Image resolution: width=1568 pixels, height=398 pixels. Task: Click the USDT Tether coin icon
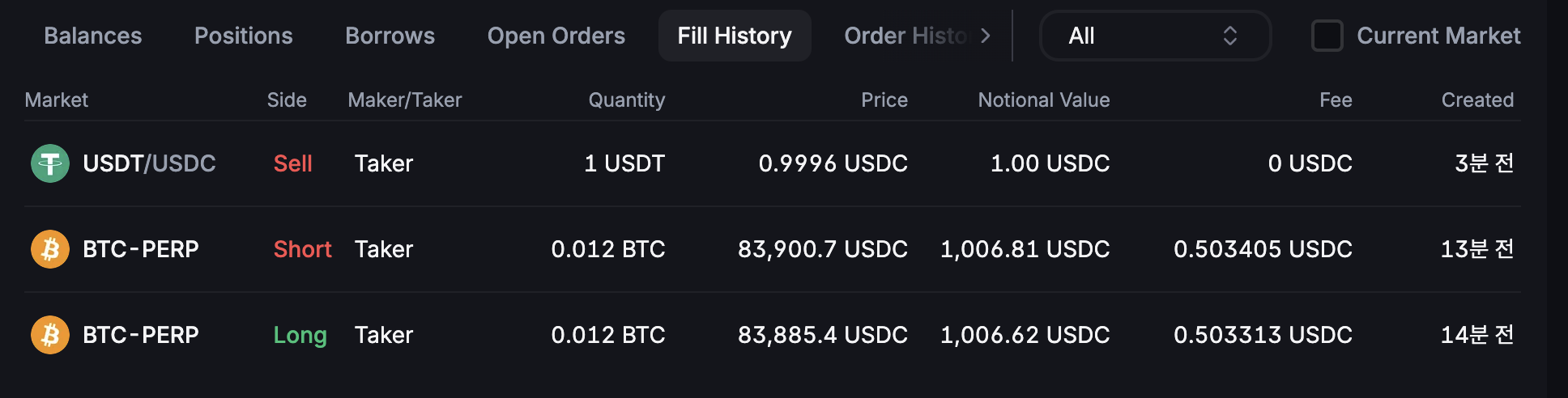tap(50, 163)
